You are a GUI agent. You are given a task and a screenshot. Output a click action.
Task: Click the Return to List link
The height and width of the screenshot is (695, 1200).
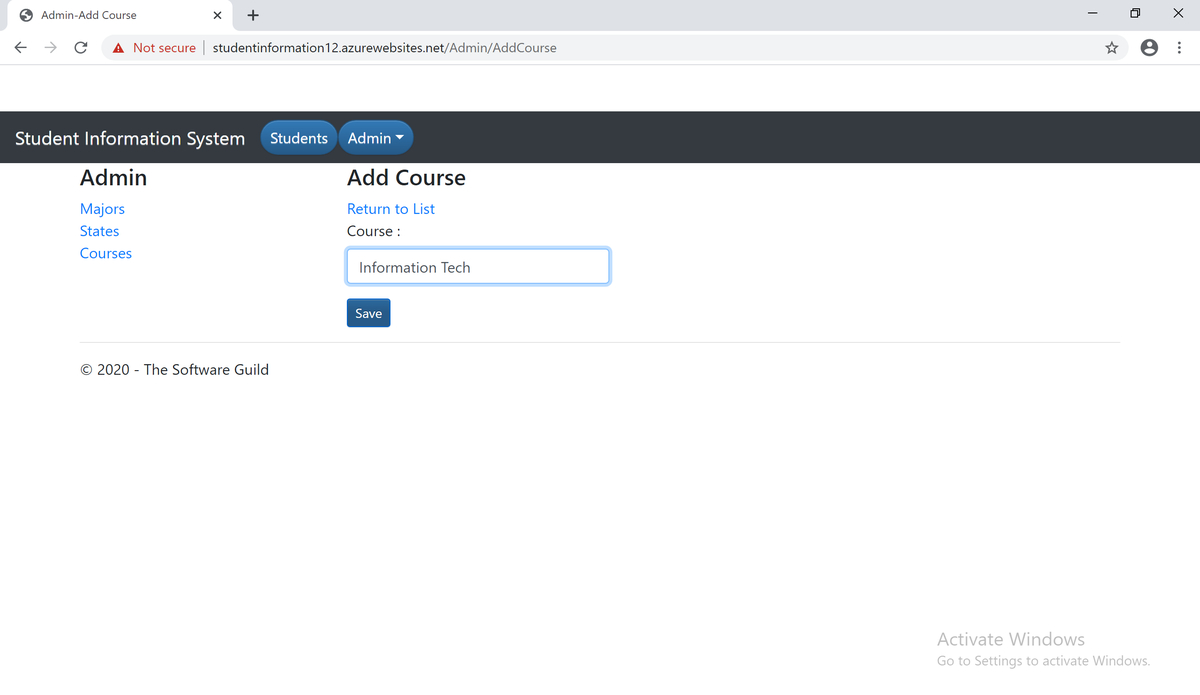pyautogui.click(x=391, y=209)
